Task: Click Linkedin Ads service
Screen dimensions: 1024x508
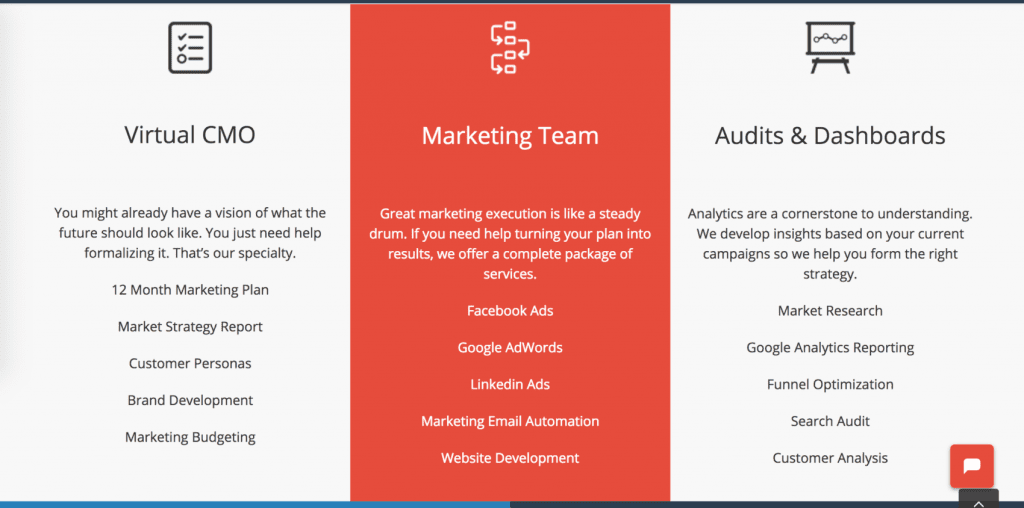Action: (x=510, y=385)
